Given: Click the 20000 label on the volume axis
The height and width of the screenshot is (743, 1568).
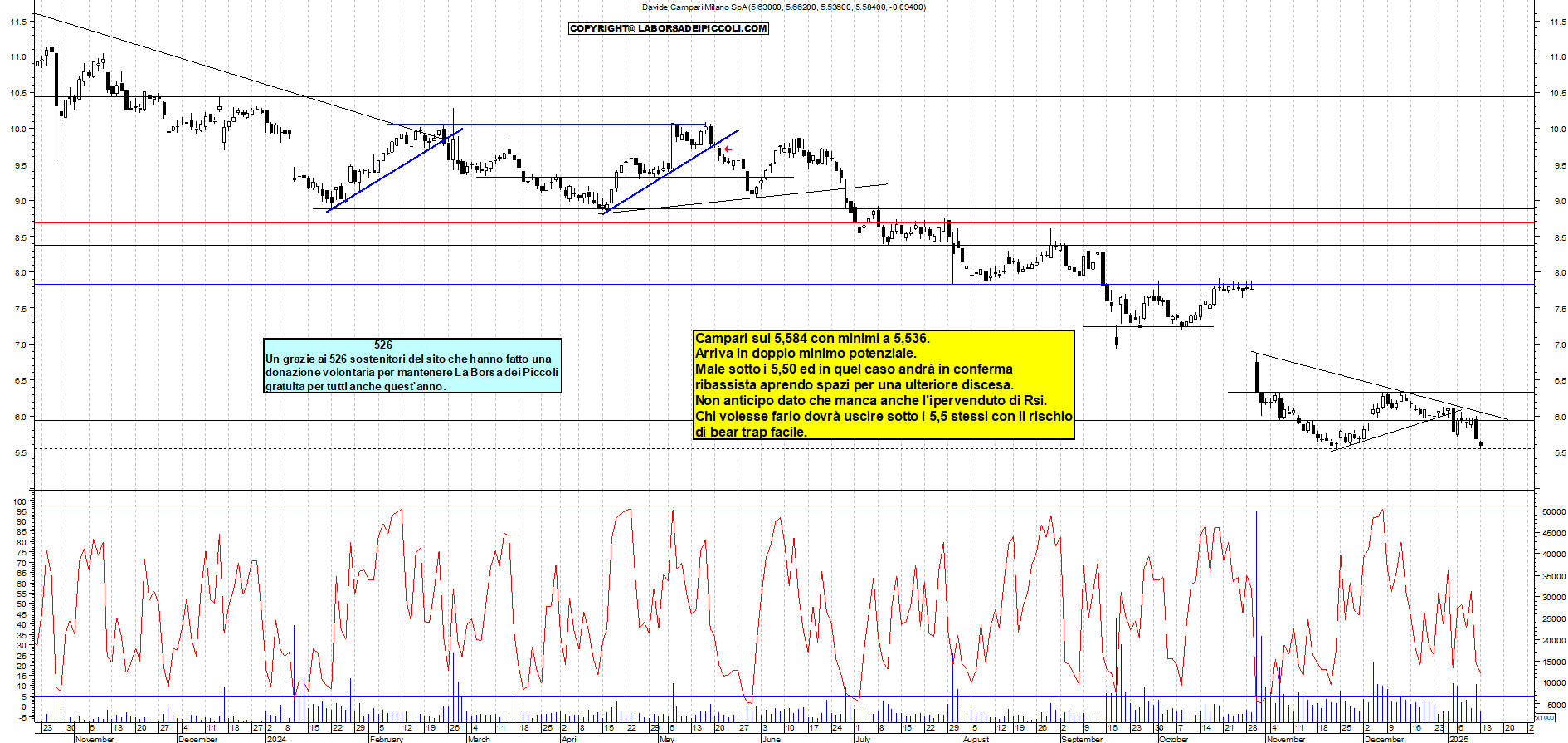Looking at the screenshot, I should (1554, 641).
